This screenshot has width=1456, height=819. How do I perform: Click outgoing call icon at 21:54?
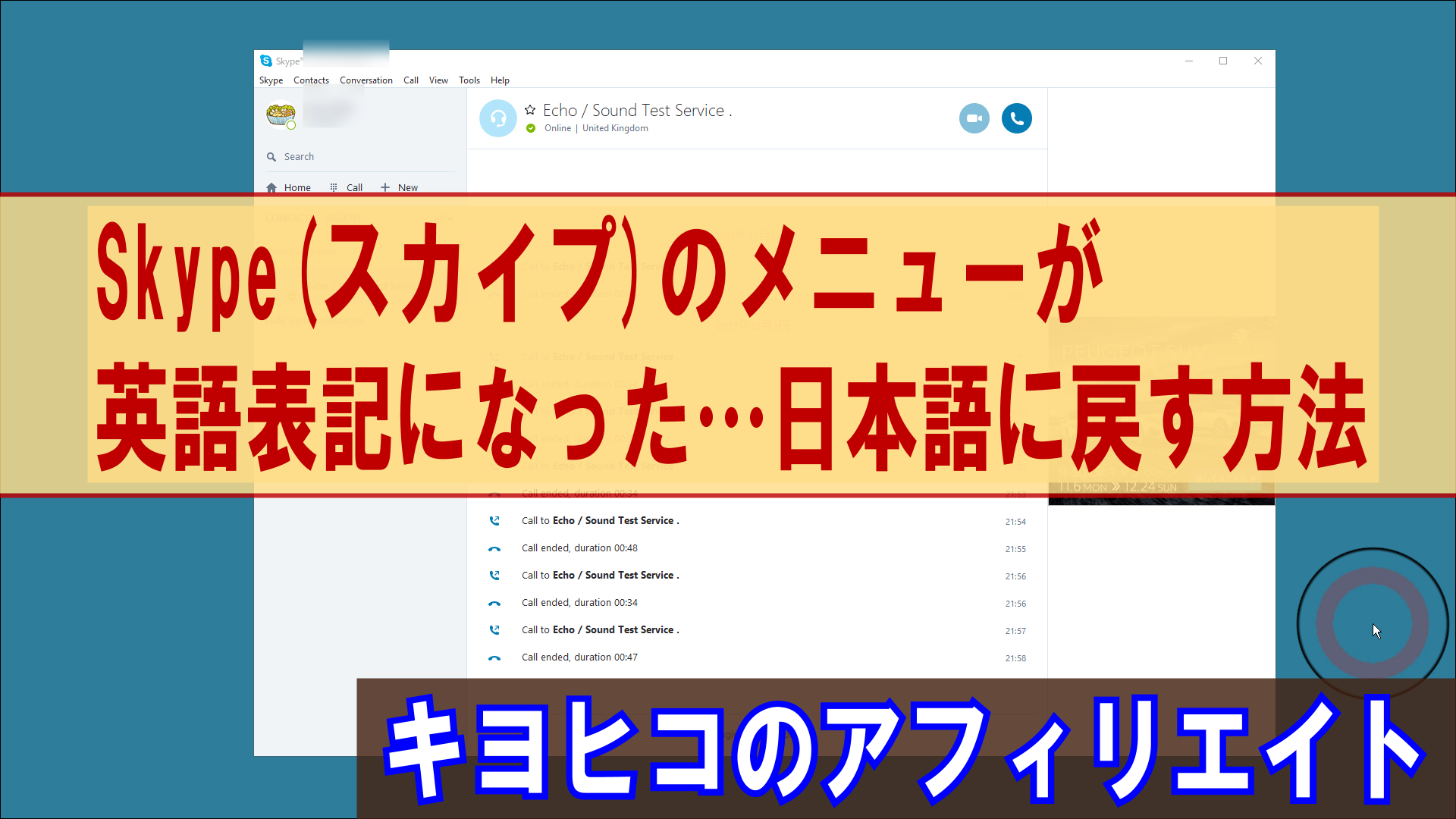[494, 521]
